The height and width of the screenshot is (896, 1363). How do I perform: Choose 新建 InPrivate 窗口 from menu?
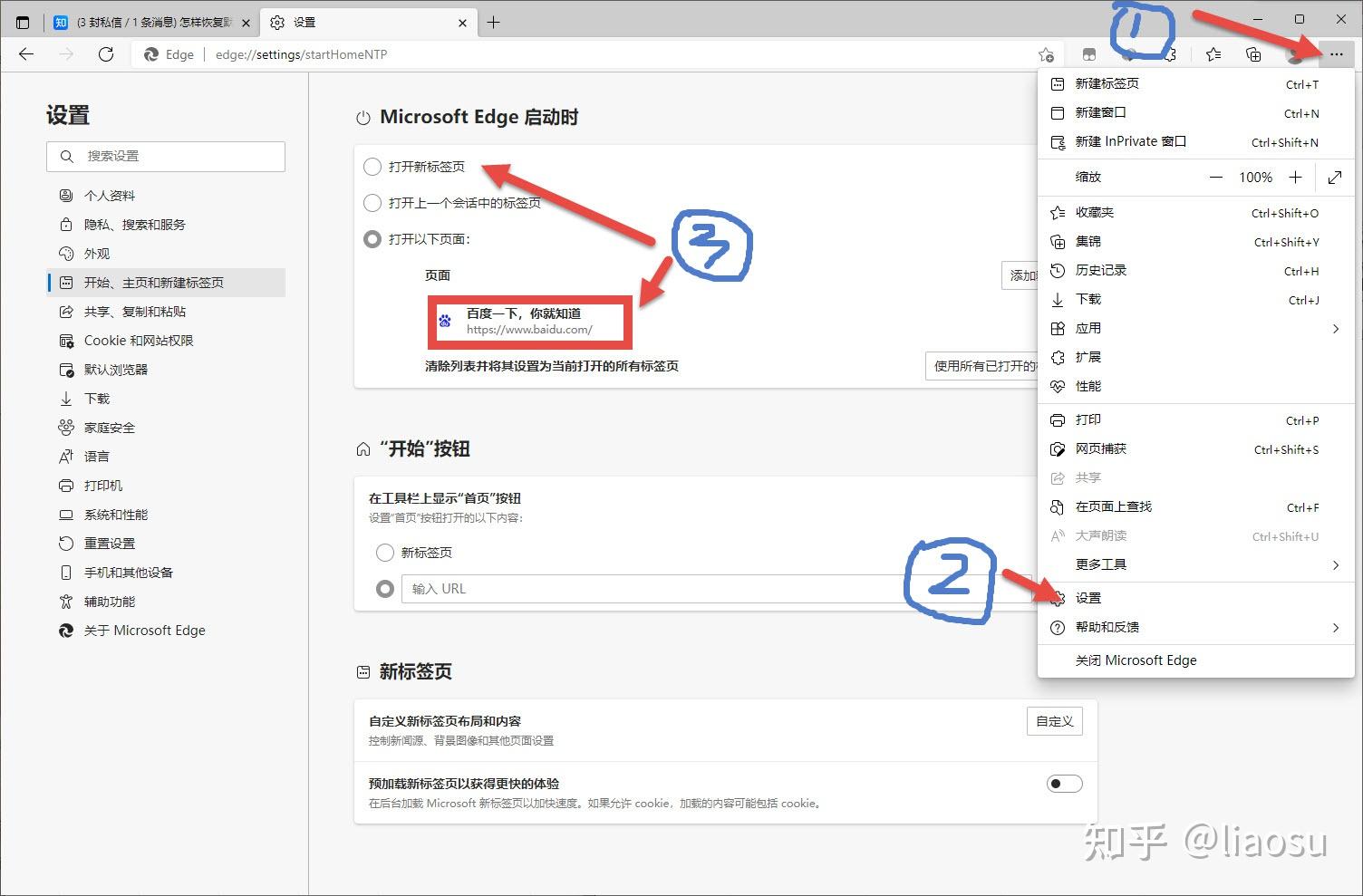pyautogui.click(x=1195, y=142)
